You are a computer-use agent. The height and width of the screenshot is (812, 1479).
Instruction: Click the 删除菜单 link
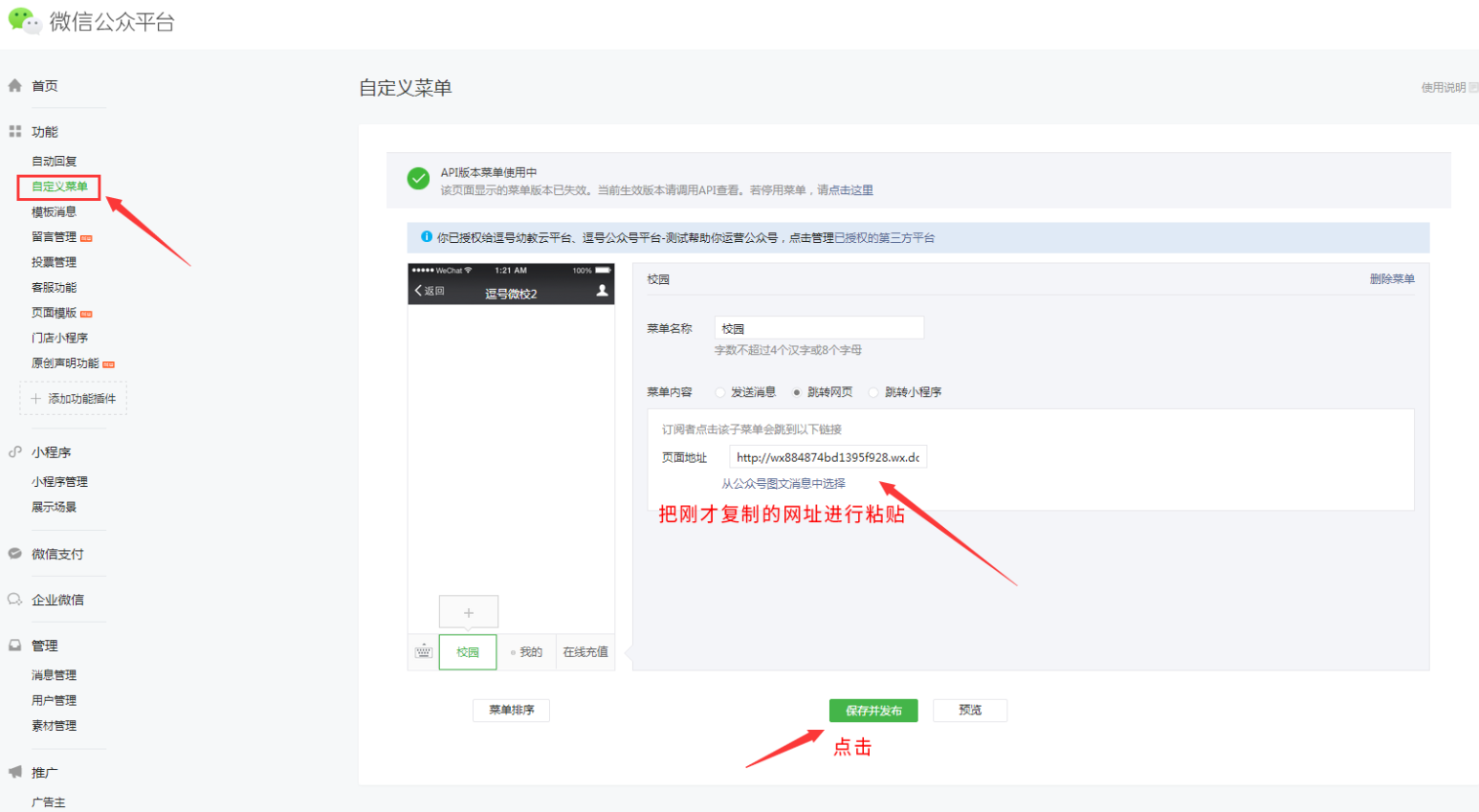(x=1393, y=278)
